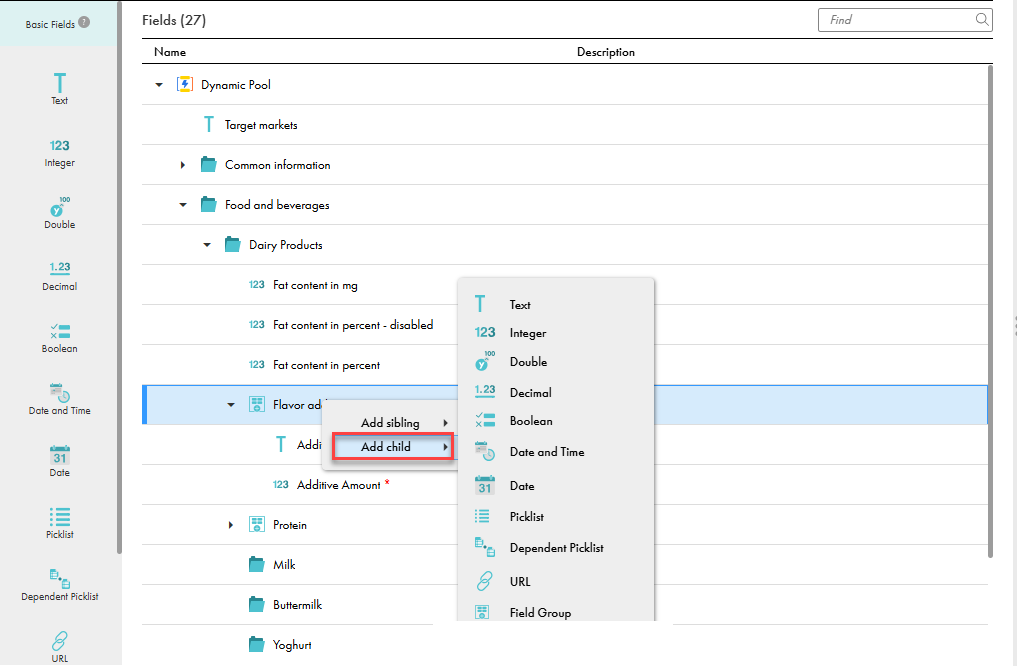Click the Name column header
The height and width of the screenshot is (666, 1017).
[x=170, y=52]
